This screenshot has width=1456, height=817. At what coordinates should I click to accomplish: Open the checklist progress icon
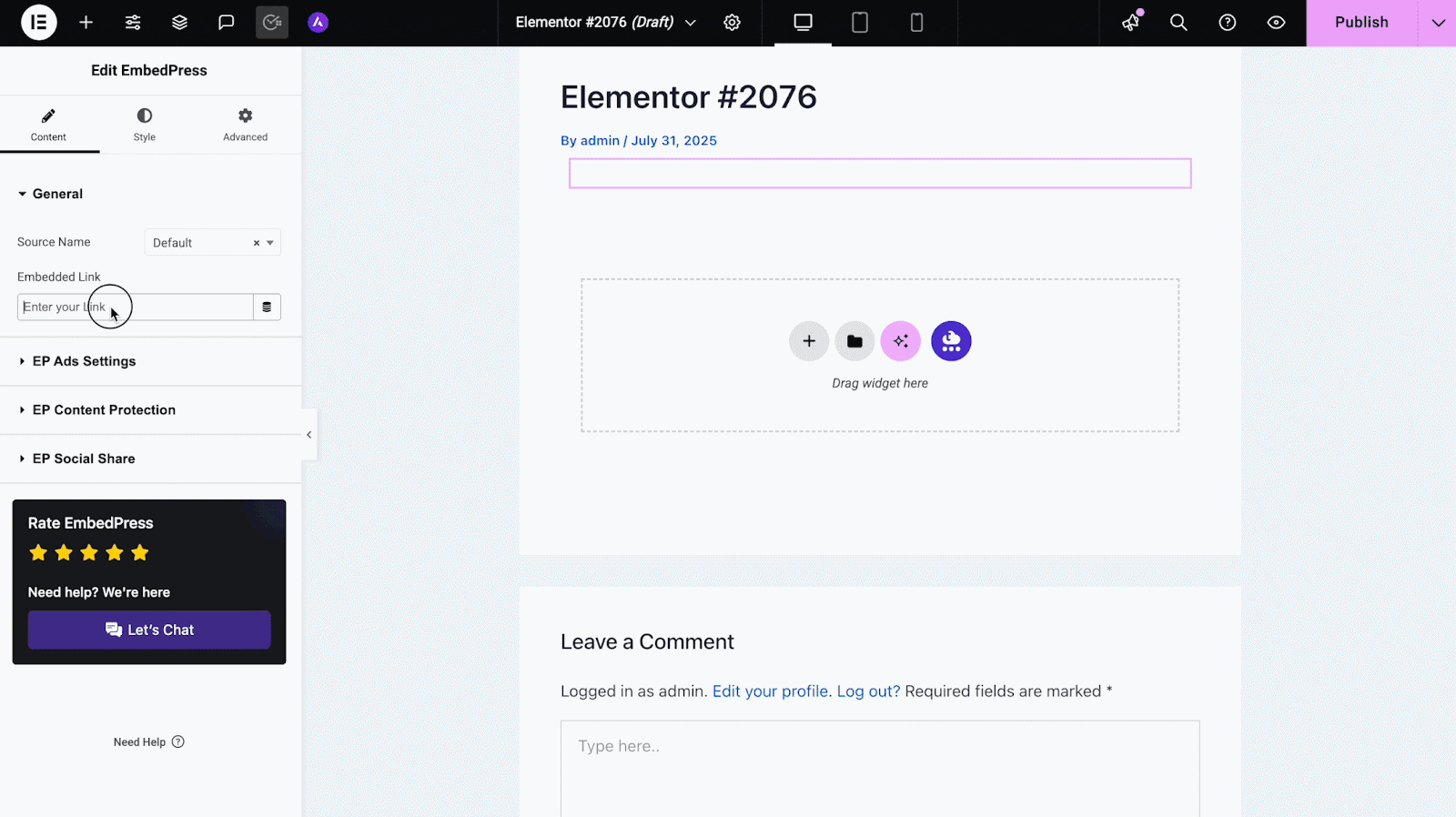pos(272,22)
